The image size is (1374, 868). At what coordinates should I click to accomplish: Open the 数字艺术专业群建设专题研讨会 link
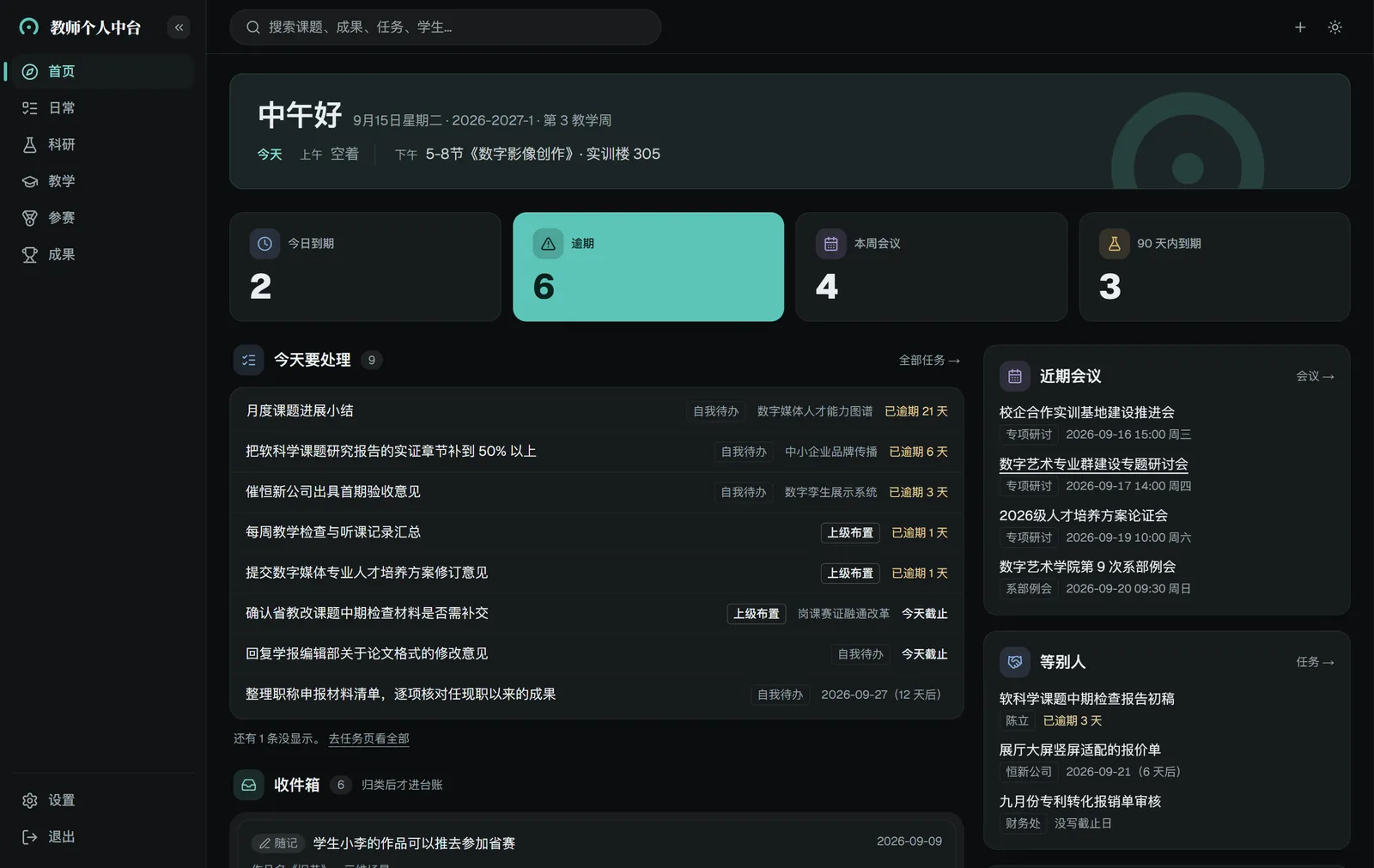[x=1094, y=464]
